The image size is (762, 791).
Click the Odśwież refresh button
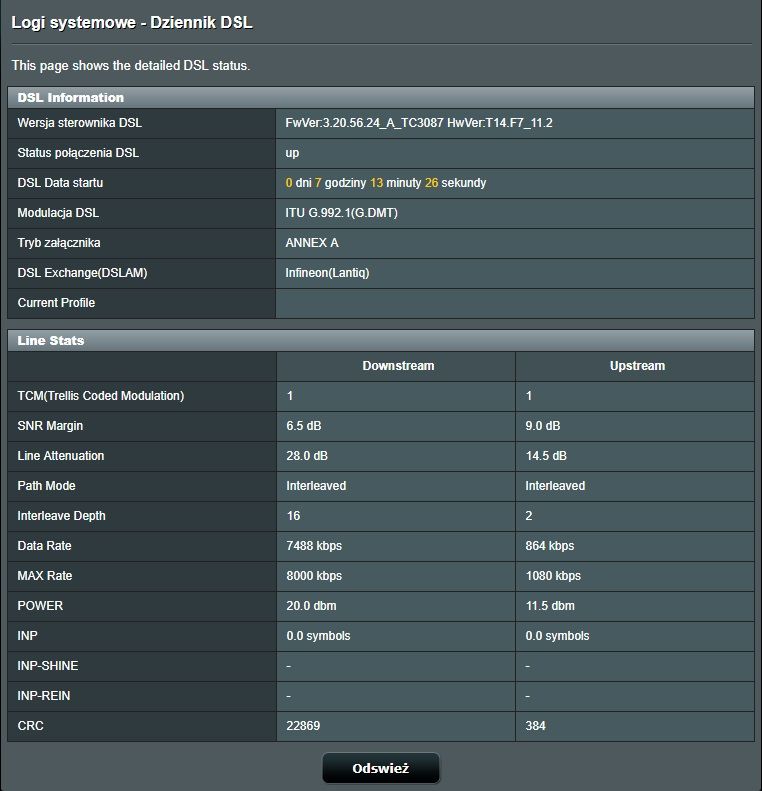(x=380, y=768)
